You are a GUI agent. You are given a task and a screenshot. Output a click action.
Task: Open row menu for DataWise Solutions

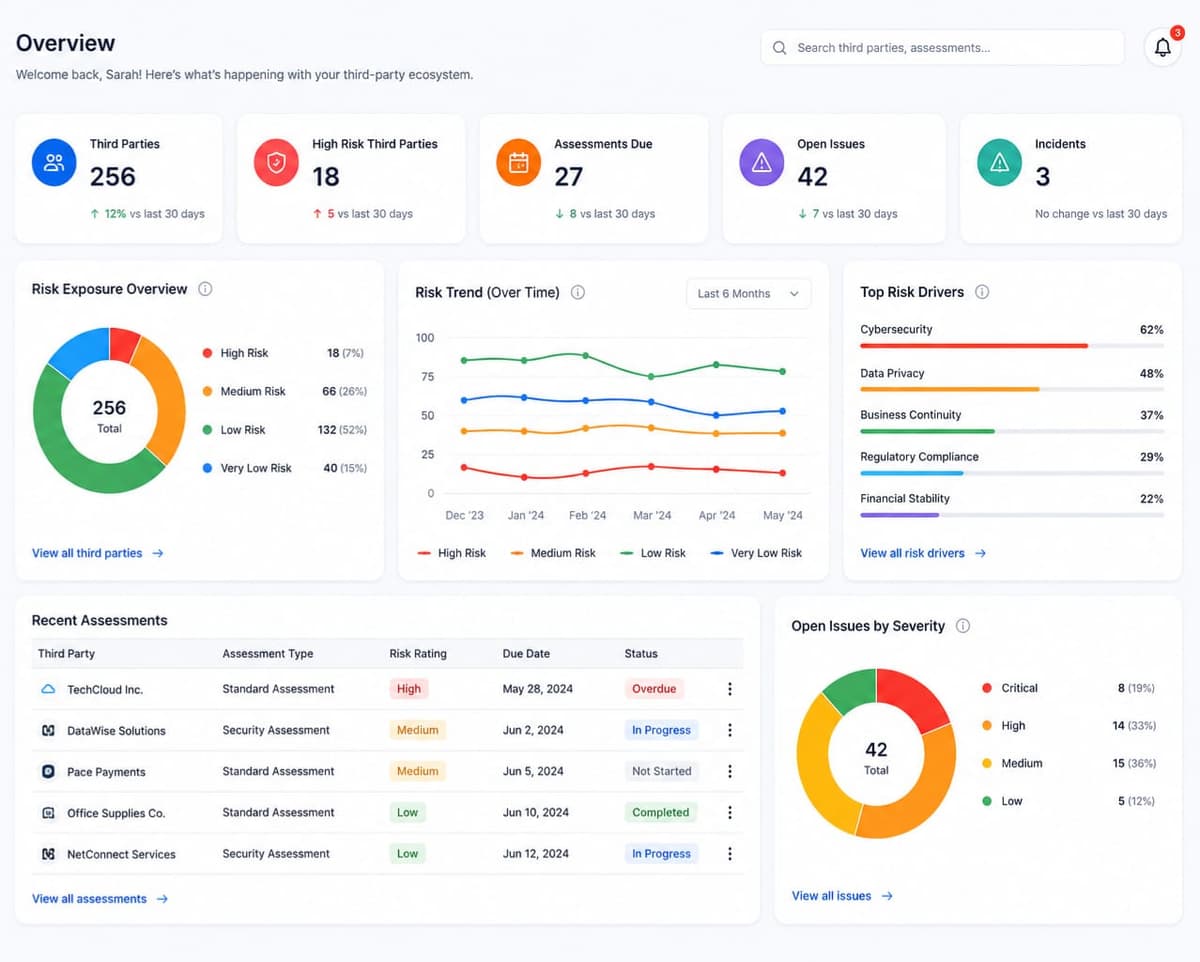point(730,730)
